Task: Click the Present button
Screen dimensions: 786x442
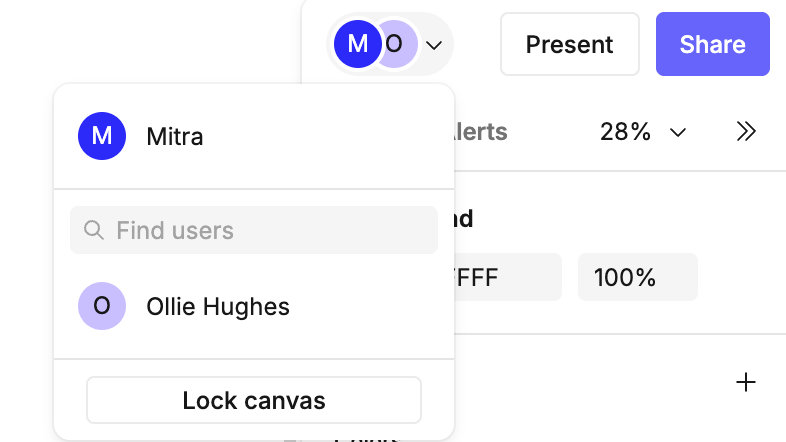Action: tap(569, 44)
